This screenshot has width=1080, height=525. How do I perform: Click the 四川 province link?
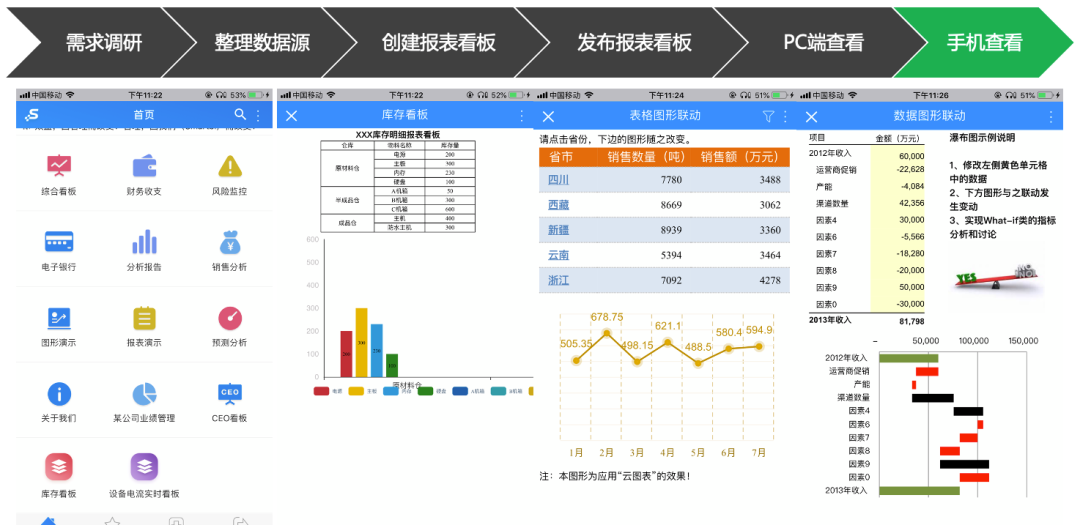(559, 180)
